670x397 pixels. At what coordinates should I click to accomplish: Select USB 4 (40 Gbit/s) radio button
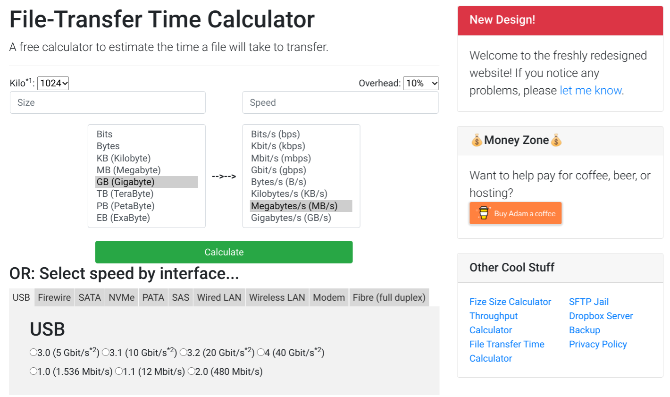point(260,352)
